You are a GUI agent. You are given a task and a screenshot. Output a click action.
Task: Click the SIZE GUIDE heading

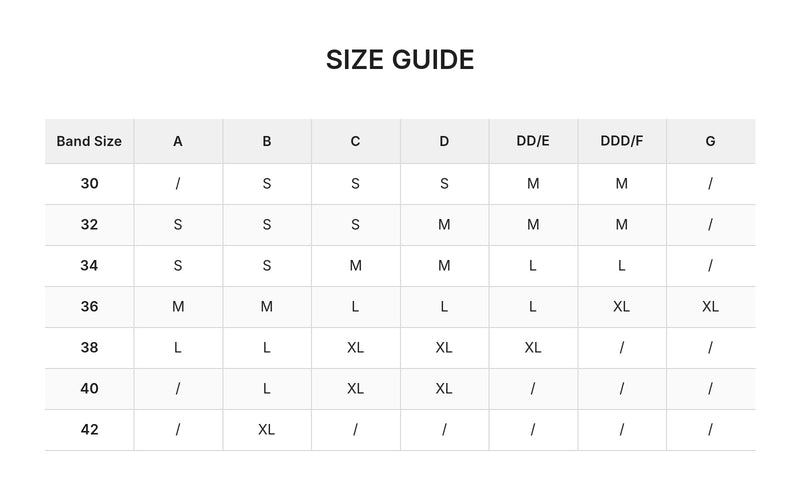400,60
